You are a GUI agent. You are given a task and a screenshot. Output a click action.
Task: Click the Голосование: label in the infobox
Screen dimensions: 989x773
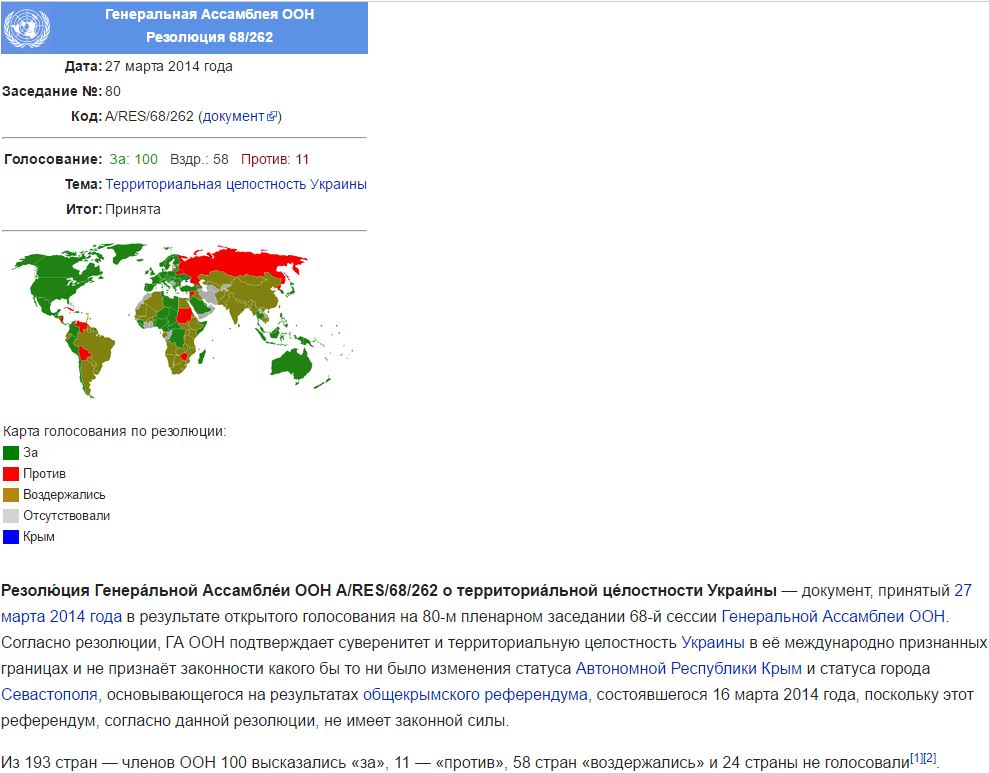tap(53, 160)
